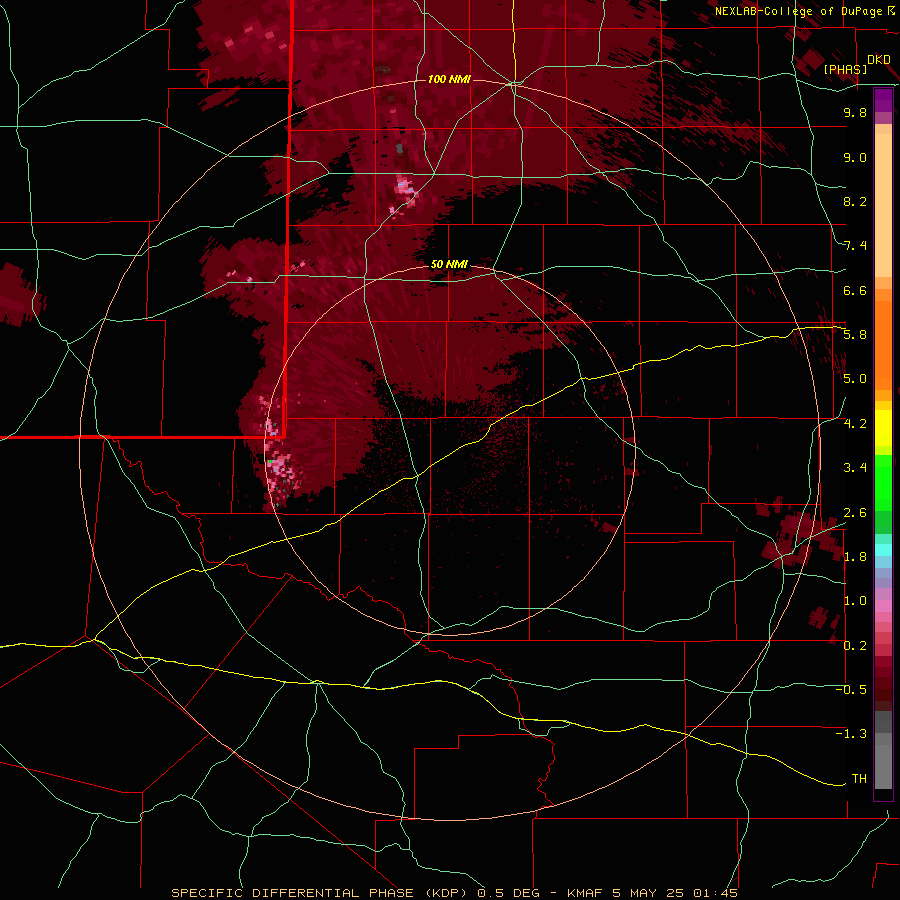
Task: Click the NEXLAB-College of DuPage label
Action: point(798,11)
